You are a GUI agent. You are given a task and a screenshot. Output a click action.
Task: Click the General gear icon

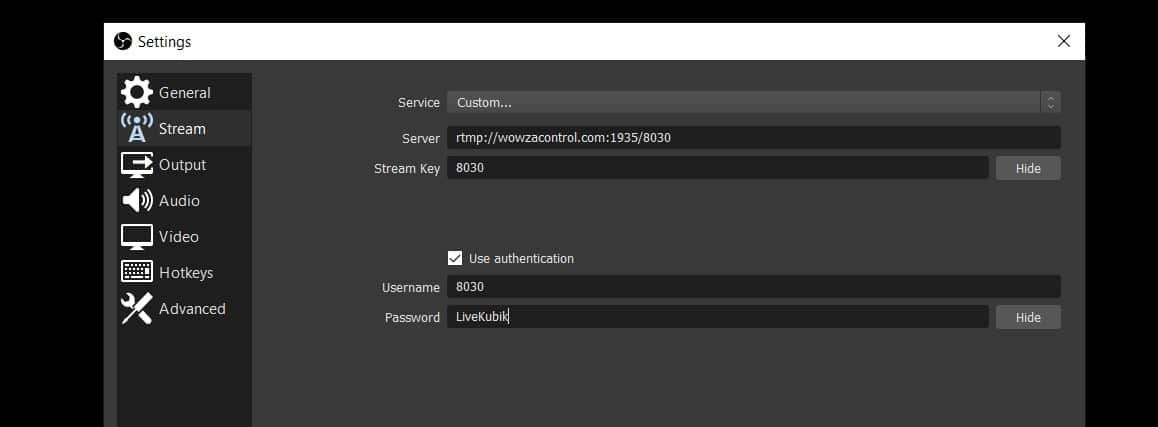tap(137, 92)
